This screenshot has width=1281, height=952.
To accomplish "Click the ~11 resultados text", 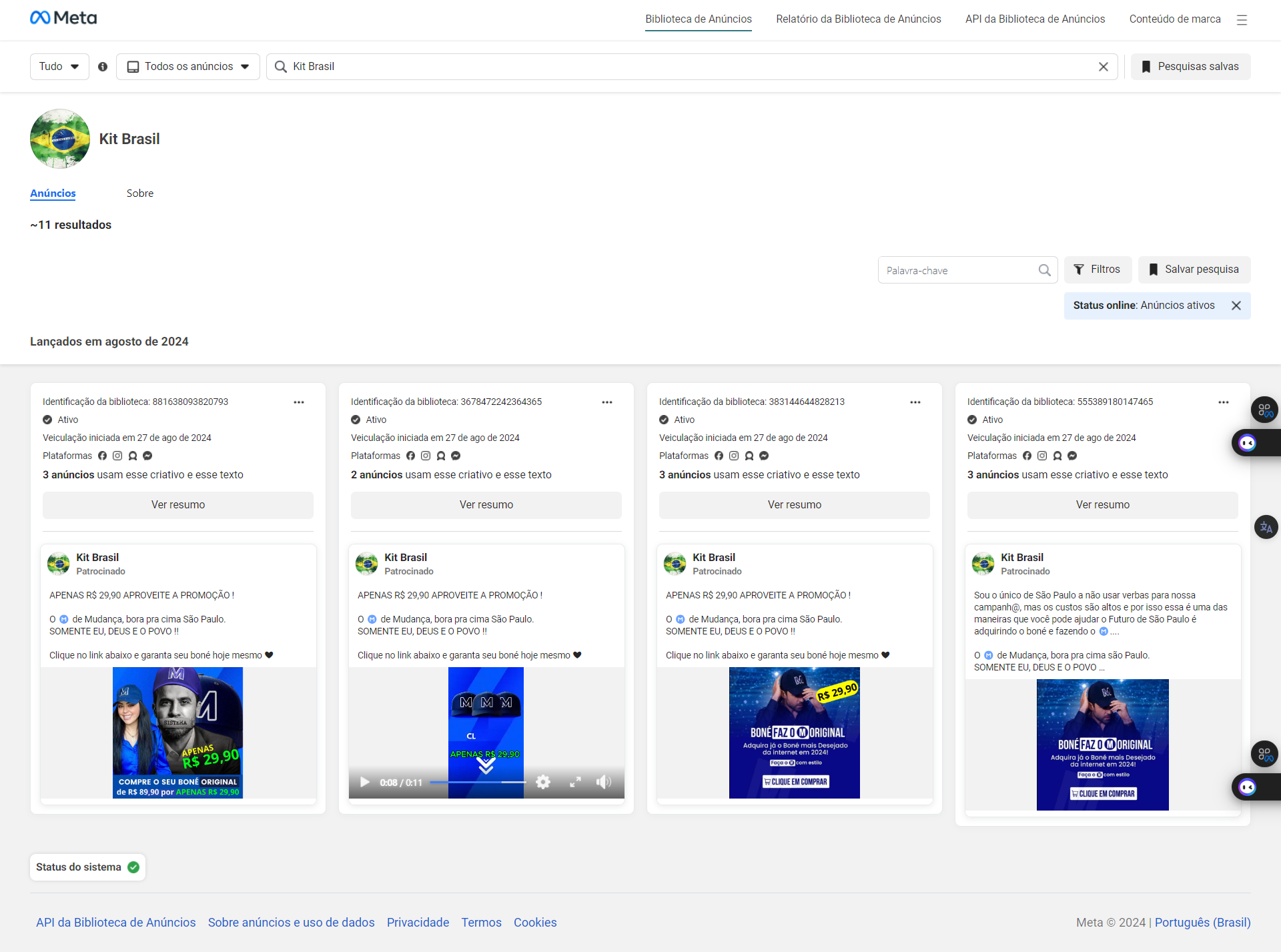I will coord(71,225).
